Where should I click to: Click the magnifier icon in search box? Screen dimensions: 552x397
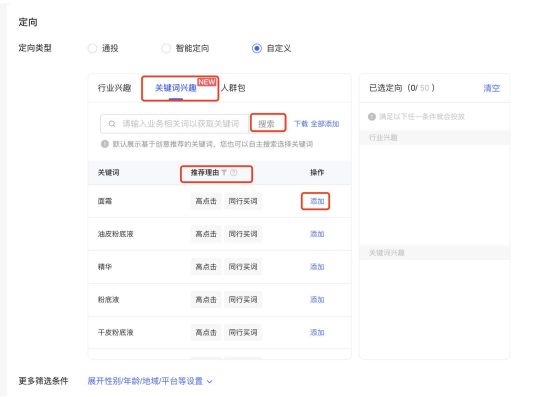coord(112,124)
